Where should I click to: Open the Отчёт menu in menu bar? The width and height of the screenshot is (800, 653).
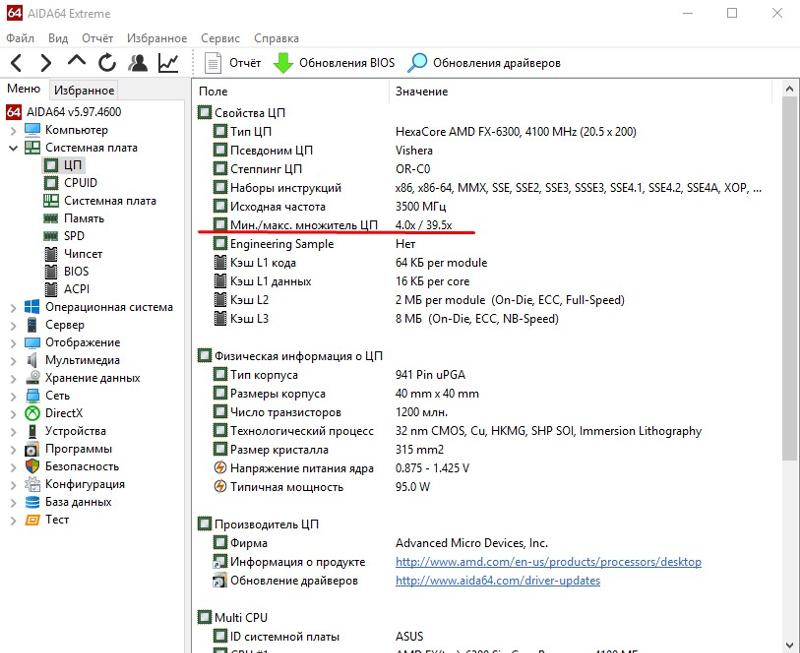[x=97, y=38]
